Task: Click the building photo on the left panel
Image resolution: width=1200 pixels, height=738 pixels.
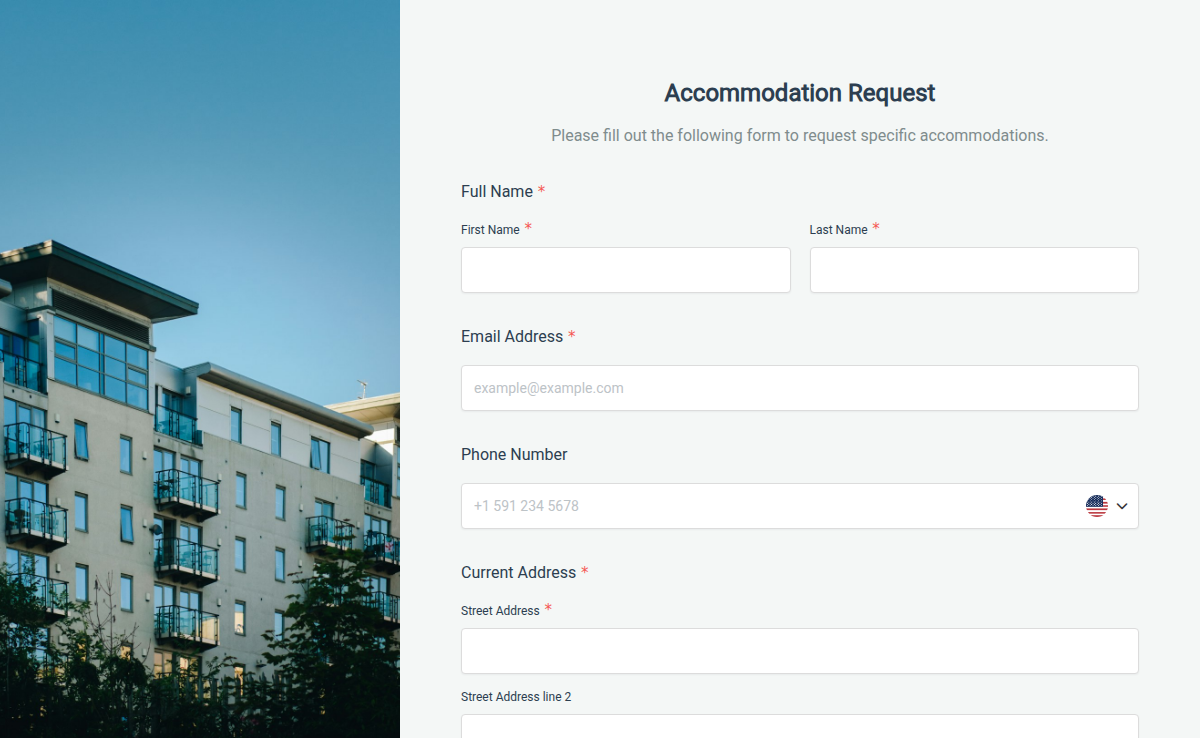Action: click(200, 400)
